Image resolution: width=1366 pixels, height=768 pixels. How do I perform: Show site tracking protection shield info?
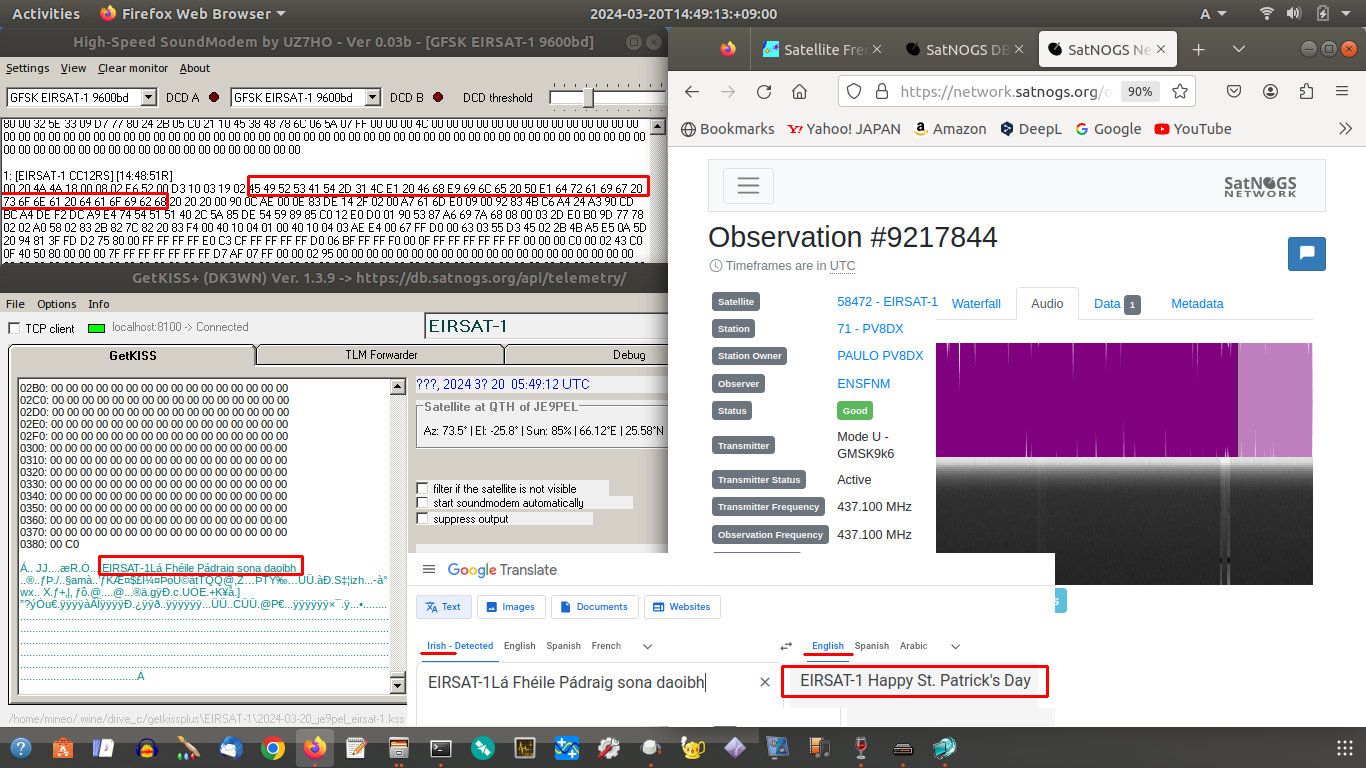click(854, 91)
